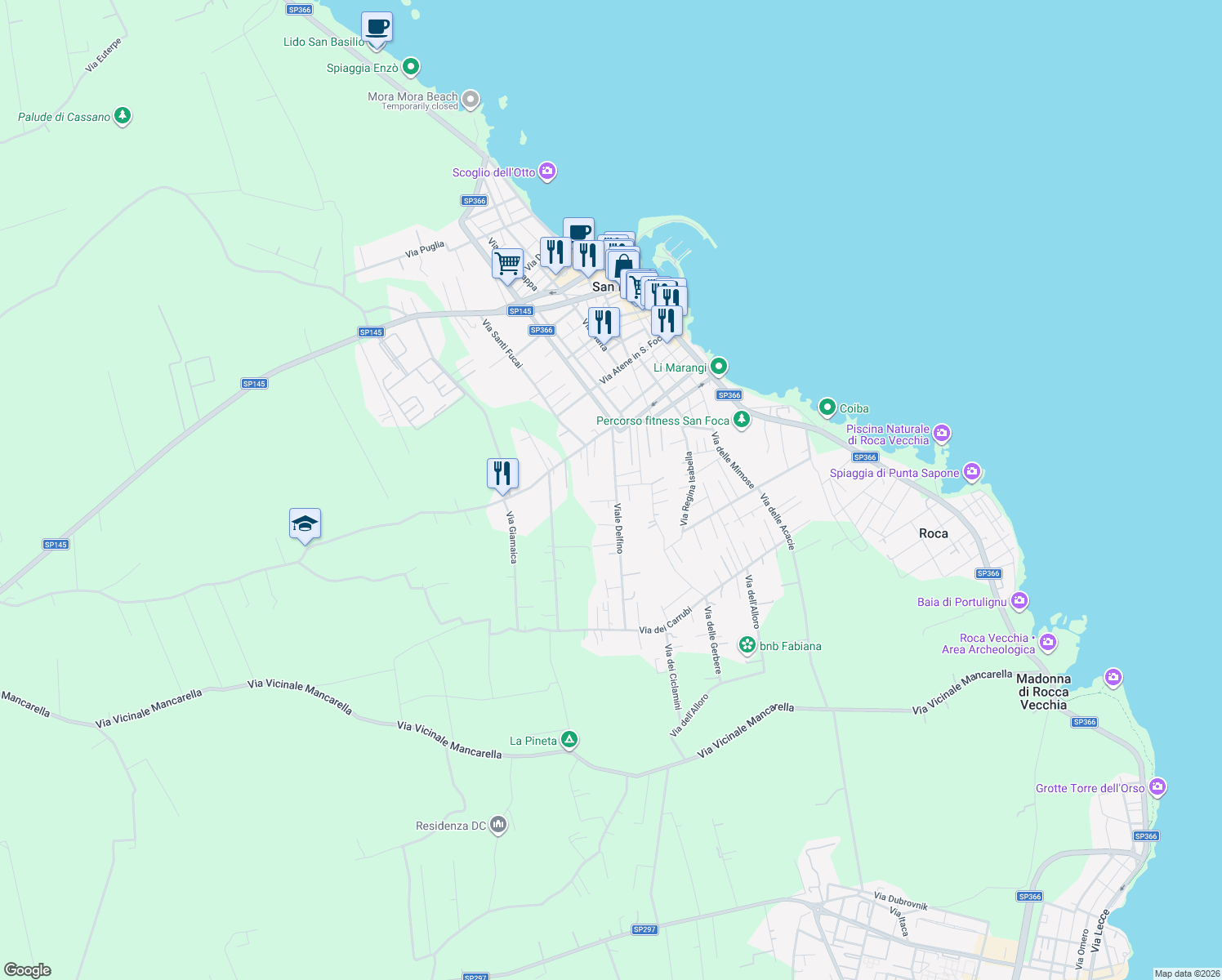Open the Residenza DC lodging icon
Image resolution: width=1222 pixels, height=980 pixels.
point(497,825)
